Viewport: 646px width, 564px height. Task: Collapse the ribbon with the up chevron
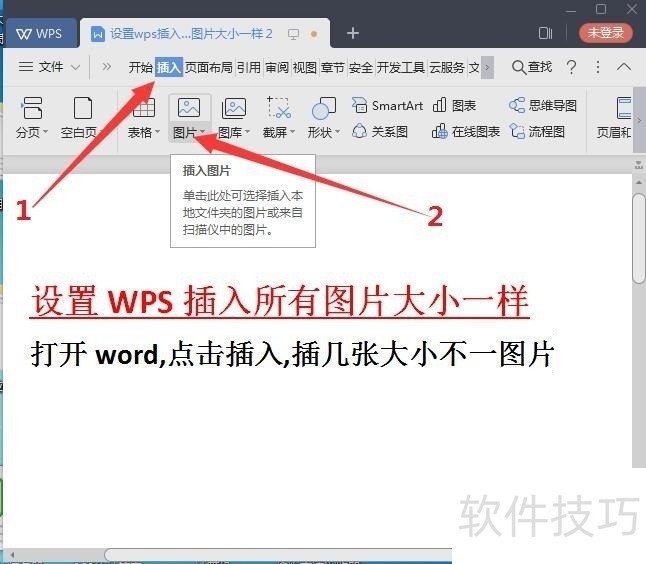(x=624, y=67)
